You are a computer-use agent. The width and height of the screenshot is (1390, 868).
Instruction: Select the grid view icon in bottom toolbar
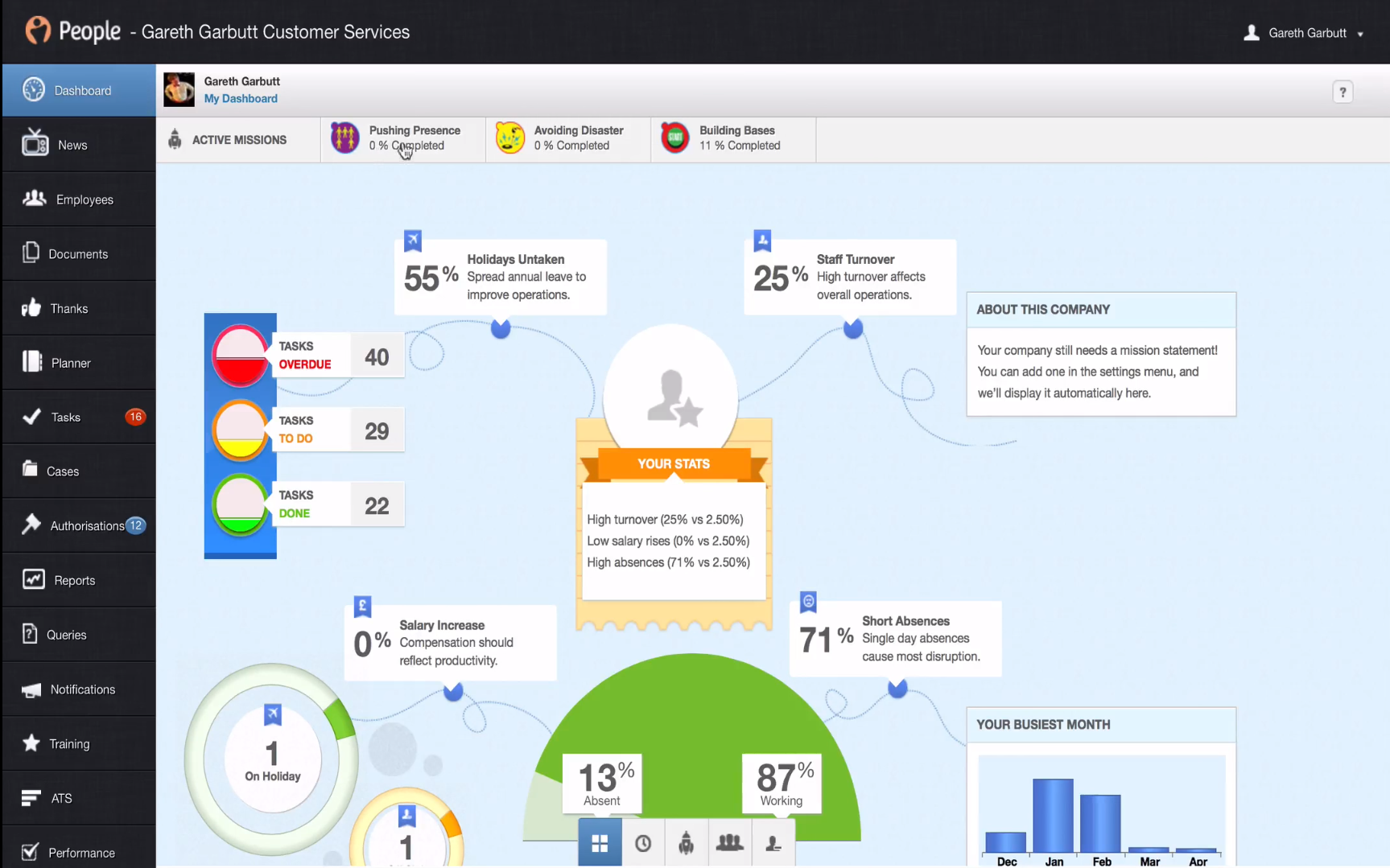[x=600, y=842]
